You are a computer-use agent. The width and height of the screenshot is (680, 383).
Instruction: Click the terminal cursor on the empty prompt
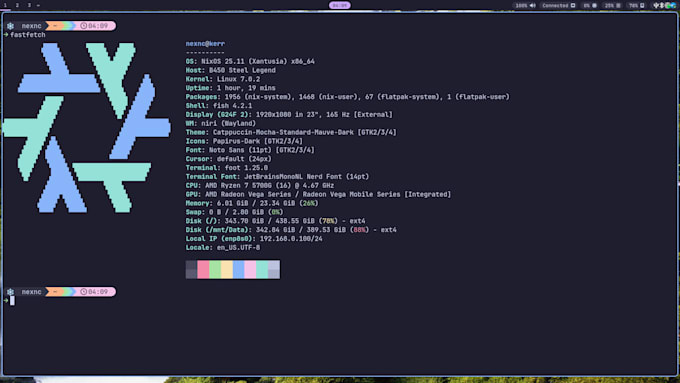tap(12, 301)
